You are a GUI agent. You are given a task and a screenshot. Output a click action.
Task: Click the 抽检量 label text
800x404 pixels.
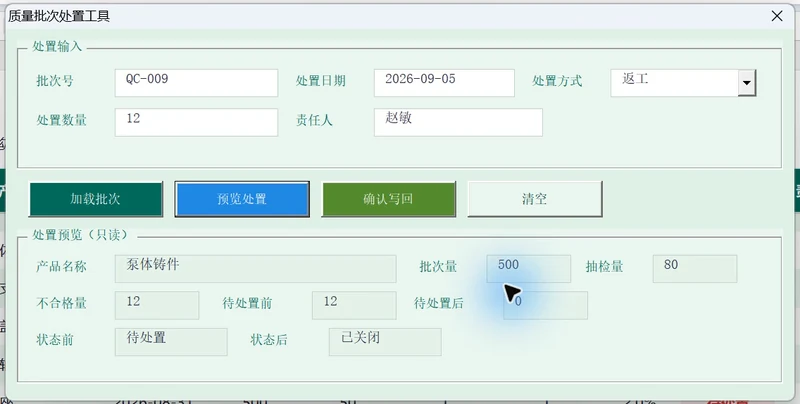[x=605, y=267]
